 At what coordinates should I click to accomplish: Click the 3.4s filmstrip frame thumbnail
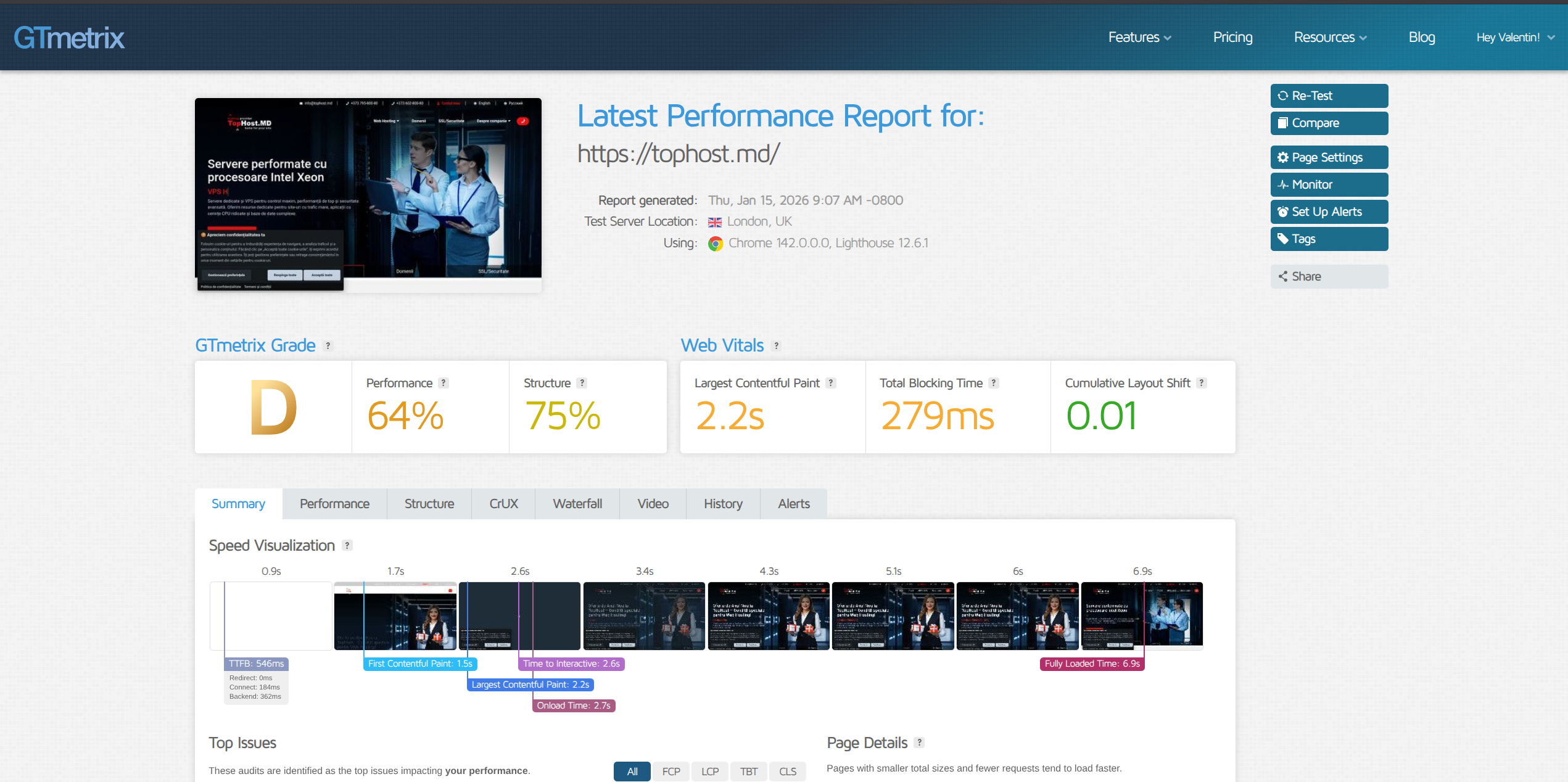pos(644,615)
